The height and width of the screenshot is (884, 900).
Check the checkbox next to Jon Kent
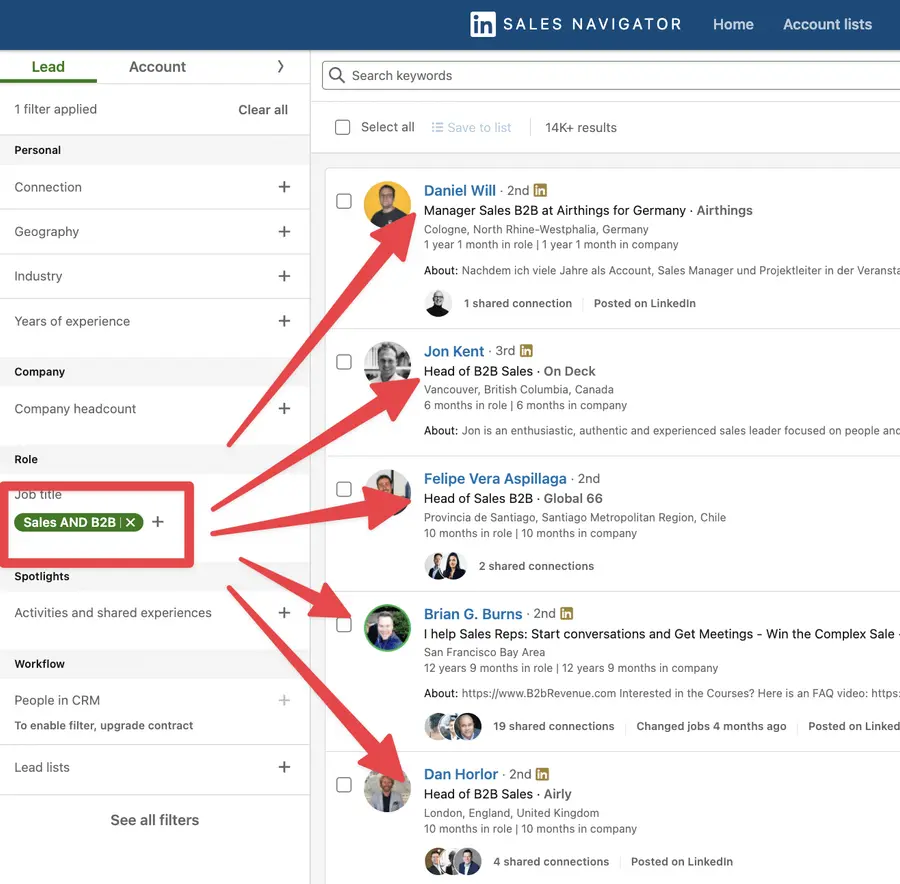click(x=344, y=361)
